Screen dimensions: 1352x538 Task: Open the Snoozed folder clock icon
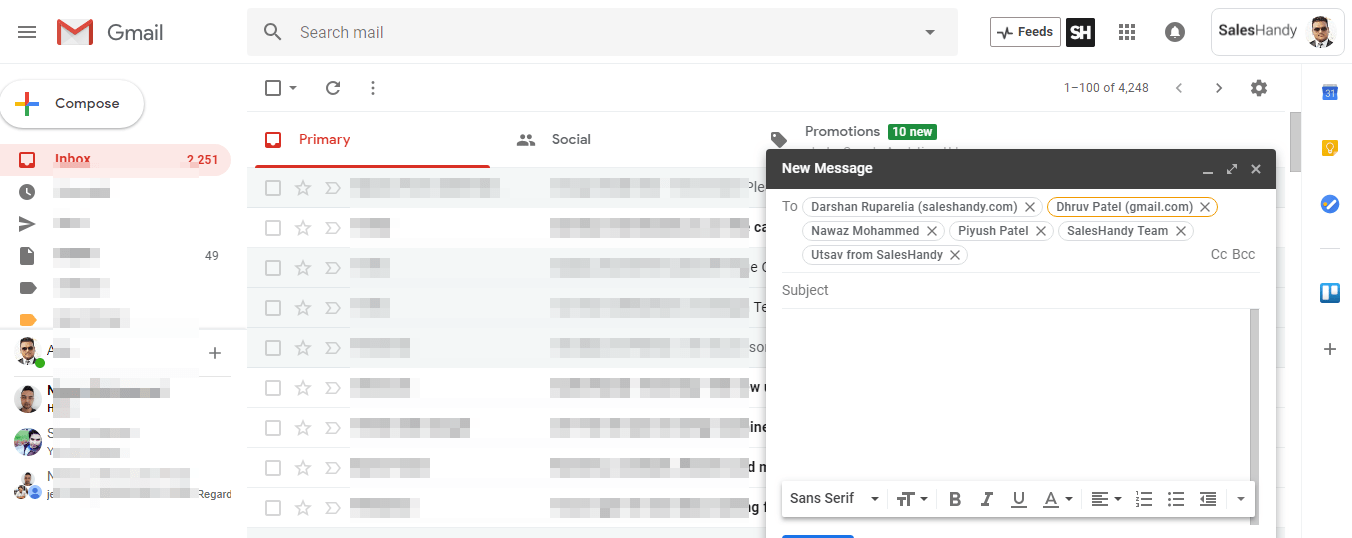pyautogui.click(x=27, y=192)
